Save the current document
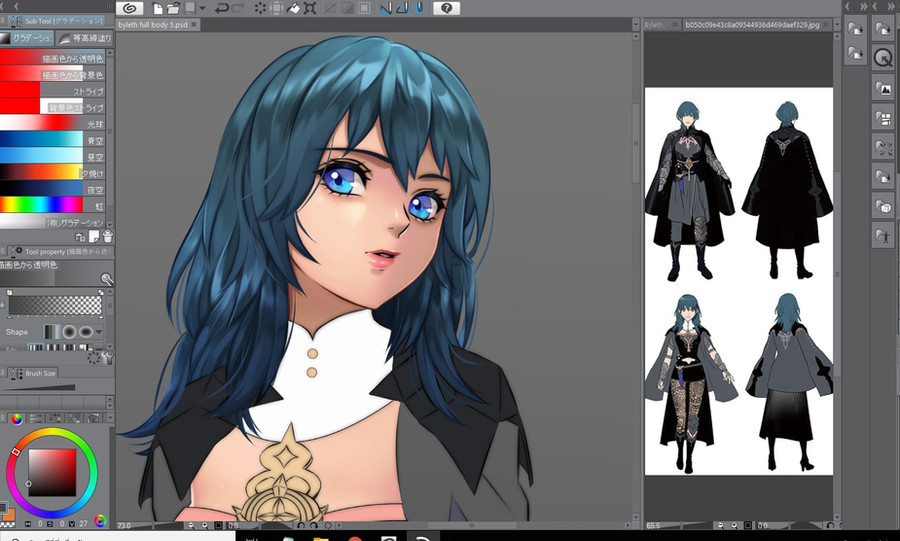The image size is (900, 541). (x=190, y=9)
